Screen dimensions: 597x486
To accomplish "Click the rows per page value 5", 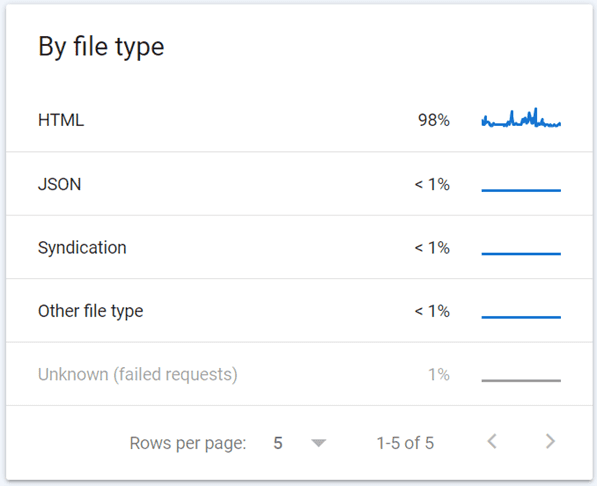I will click(x=278, y=443).
